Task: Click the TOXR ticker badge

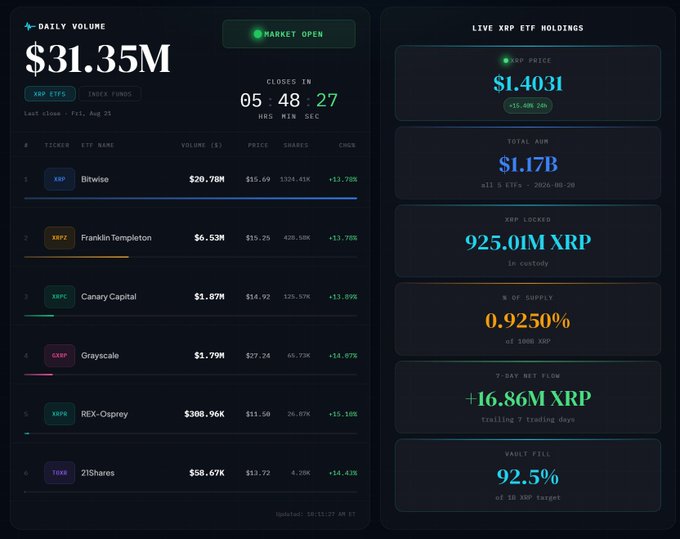Action: (59, 473)
